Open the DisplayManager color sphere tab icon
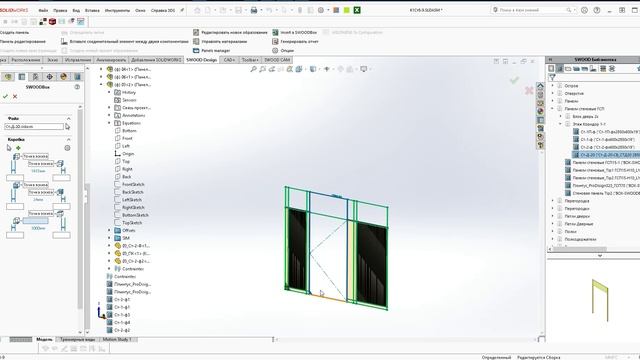640x360 pixels. coord(63,77)
